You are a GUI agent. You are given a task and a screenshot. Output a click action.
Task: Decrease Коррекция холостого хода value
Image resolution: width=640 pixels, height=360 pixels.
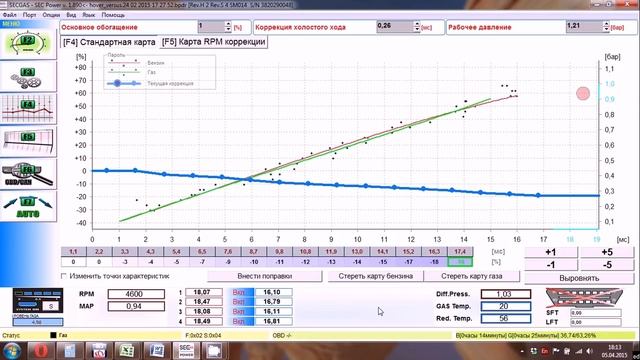click(x=417, y=30)
